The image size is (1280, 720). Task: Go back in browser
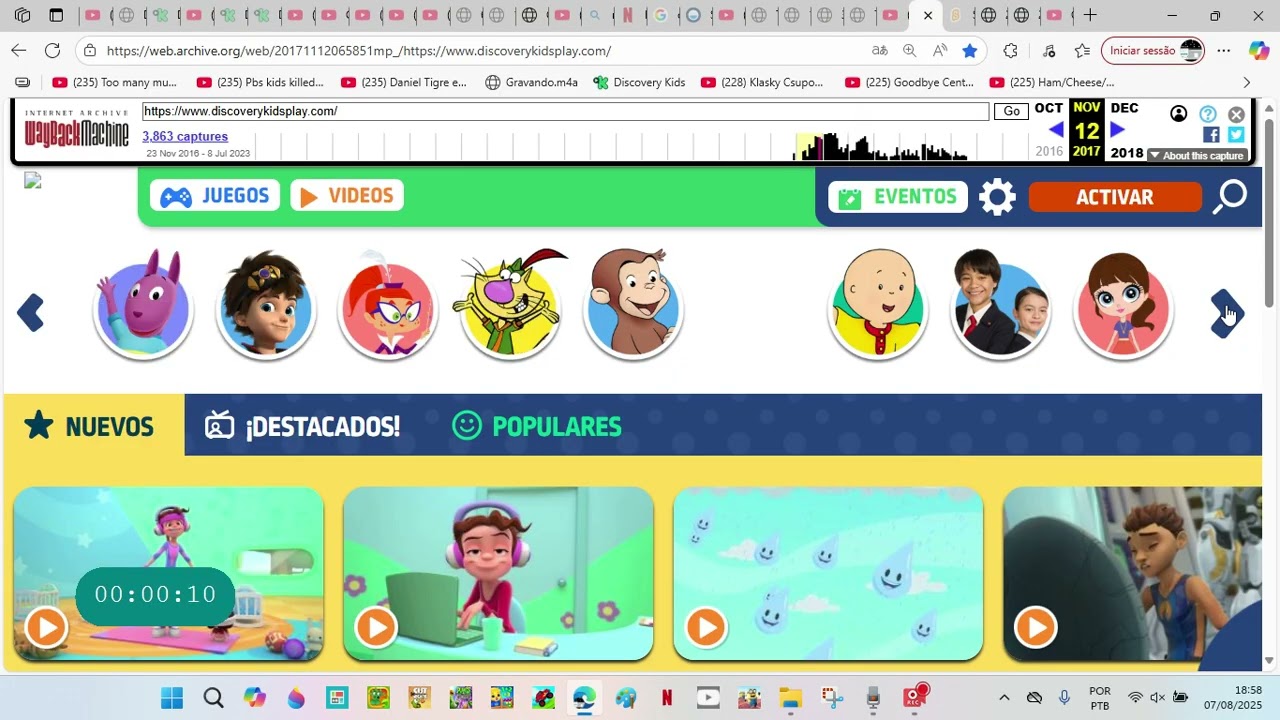[x=19, y=50]
